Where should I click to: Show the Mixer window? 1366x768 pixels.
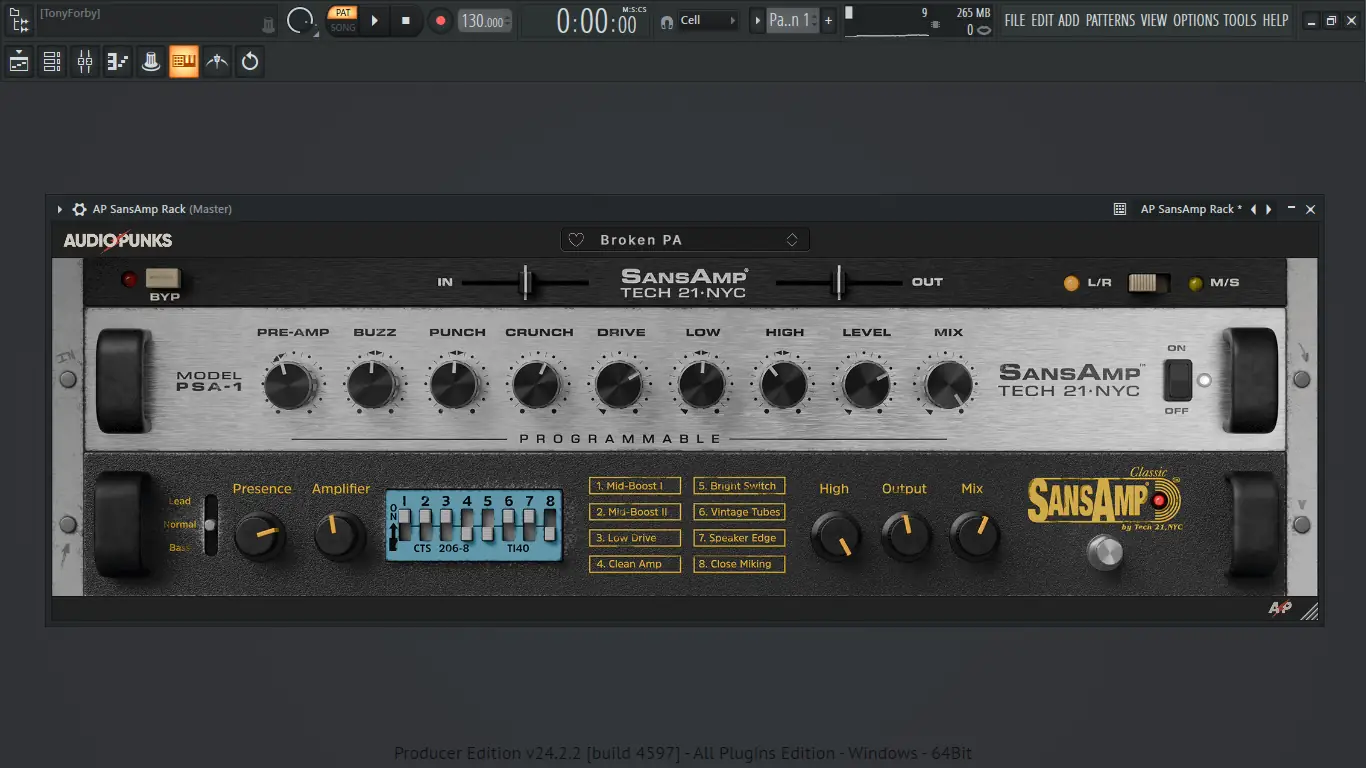pyautogui.click(x=85, y=62)
